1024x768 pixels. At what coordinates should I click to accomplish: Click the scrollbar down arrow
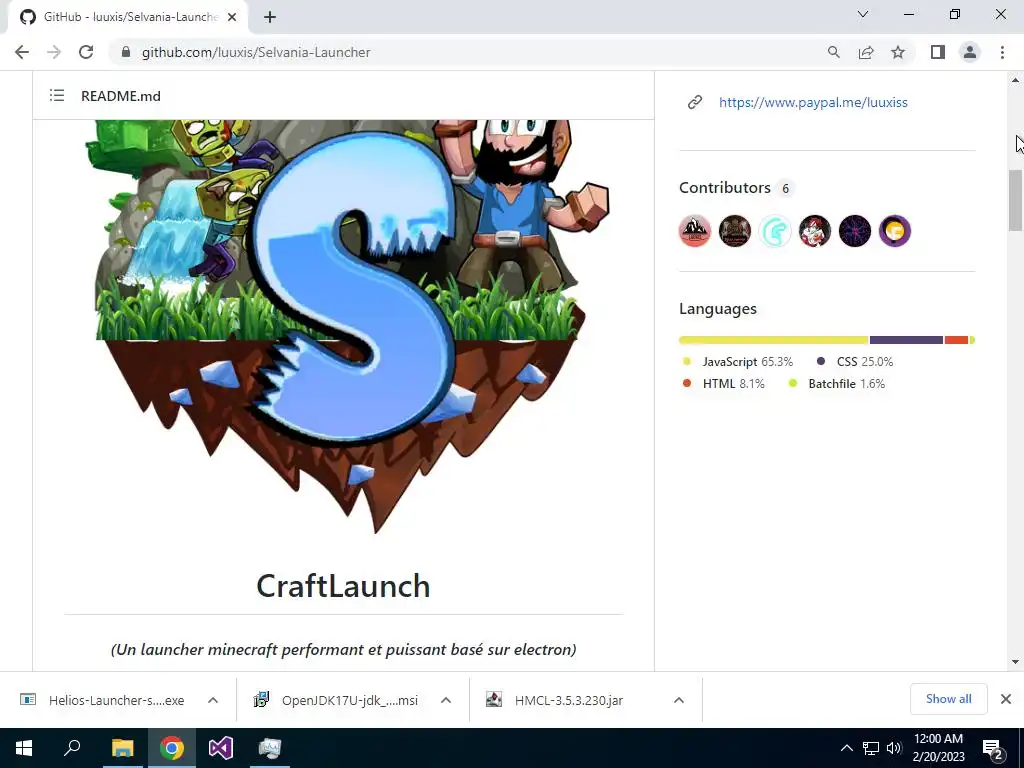click(x=1015, y=662)
